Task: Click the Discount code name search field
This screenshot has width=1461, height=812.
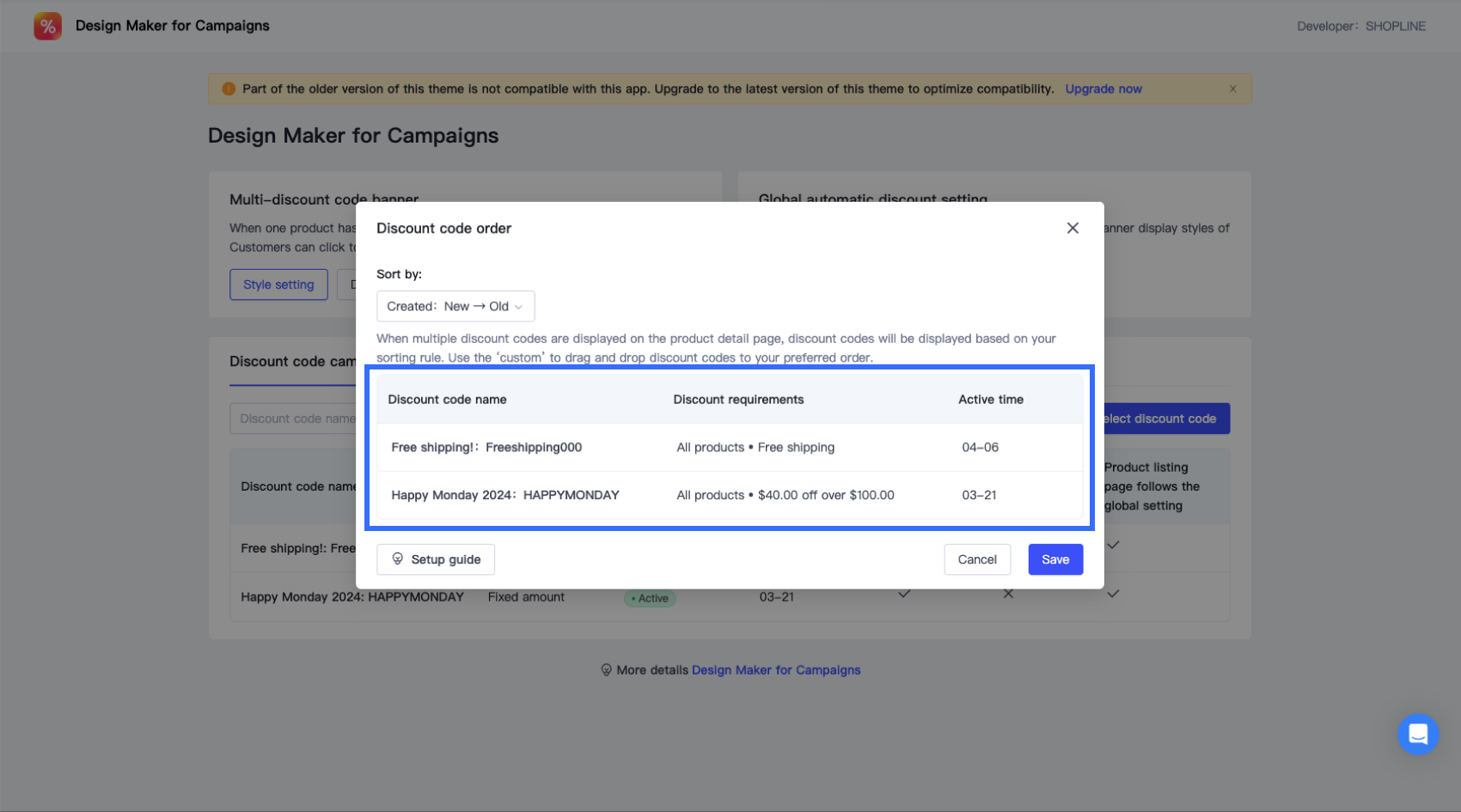Action: click(x=294, y=418)
